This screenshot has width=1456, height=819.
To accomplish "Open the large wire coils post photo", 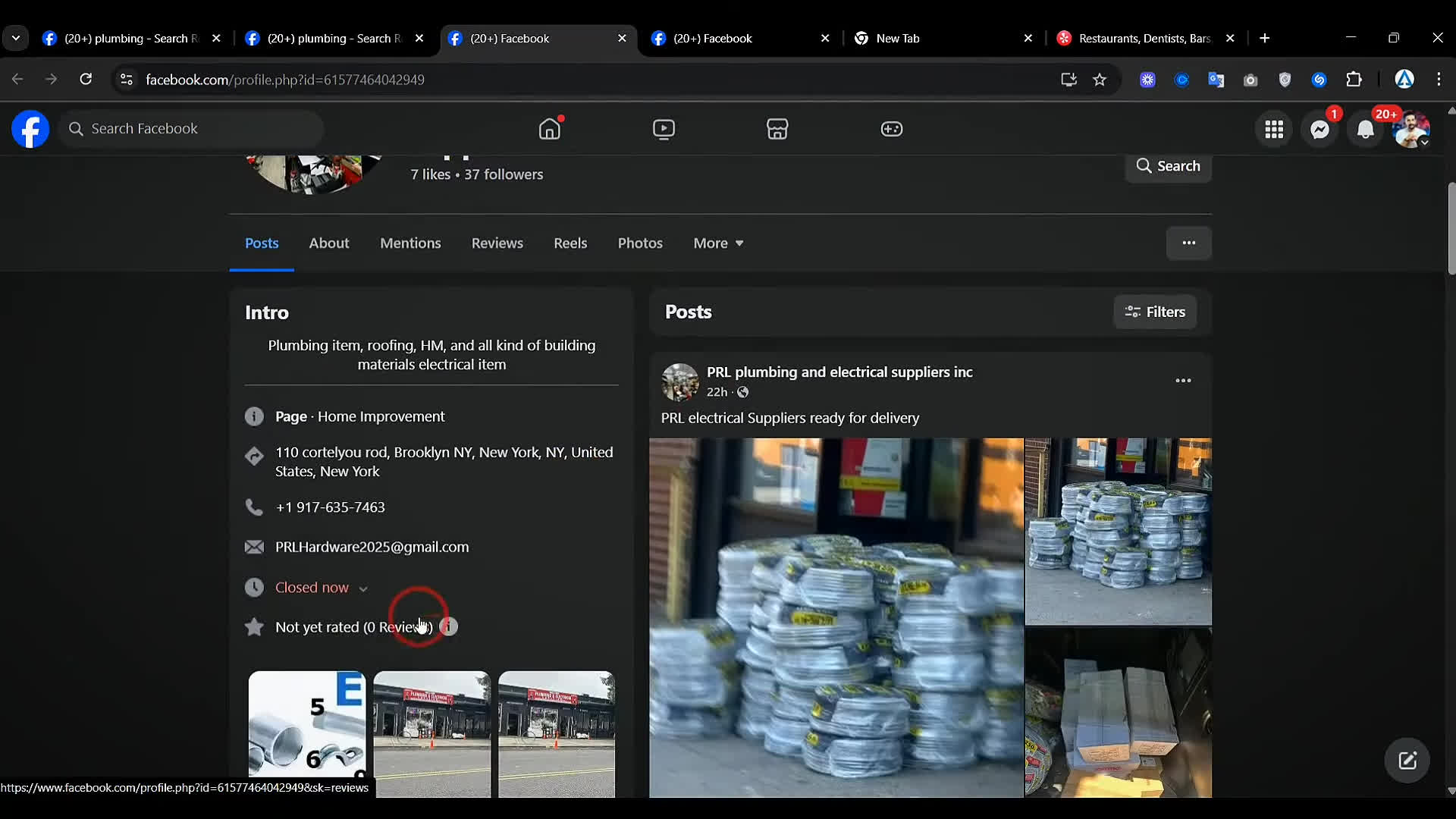I will coord(836,617).
